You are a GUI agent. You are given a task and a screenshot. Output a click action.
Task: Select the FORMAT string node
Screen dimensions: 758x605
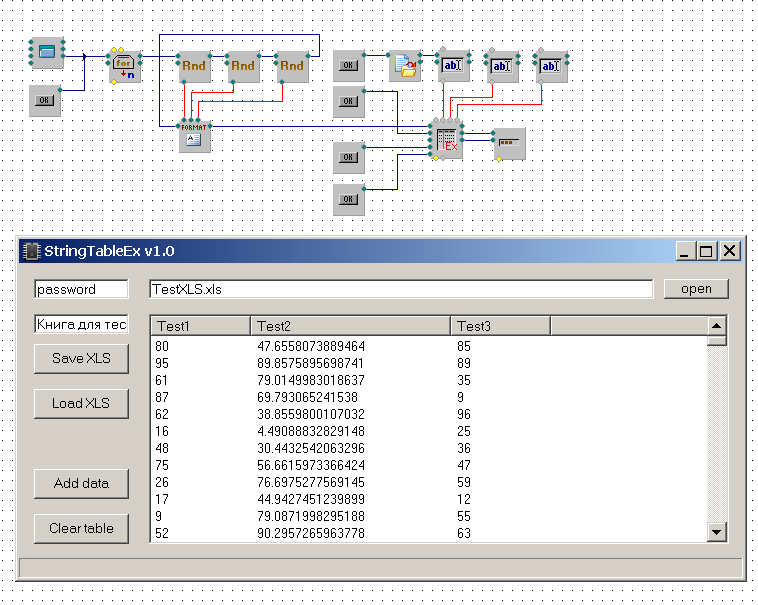point(194,137)
